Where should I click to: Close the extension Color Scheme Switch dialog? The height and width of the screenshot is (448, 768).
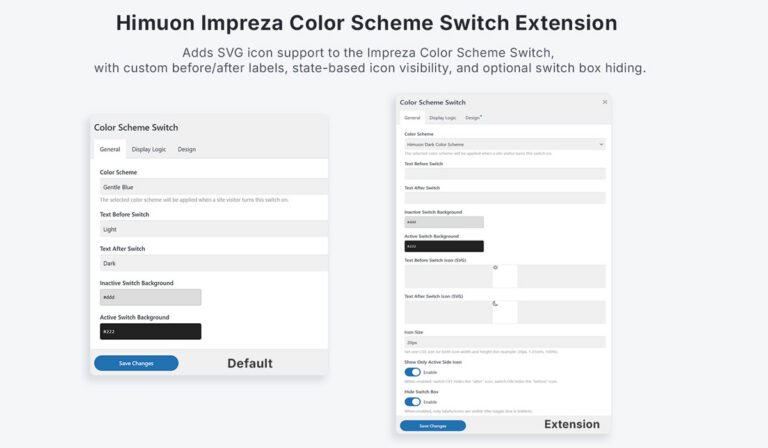coord(604,102)
